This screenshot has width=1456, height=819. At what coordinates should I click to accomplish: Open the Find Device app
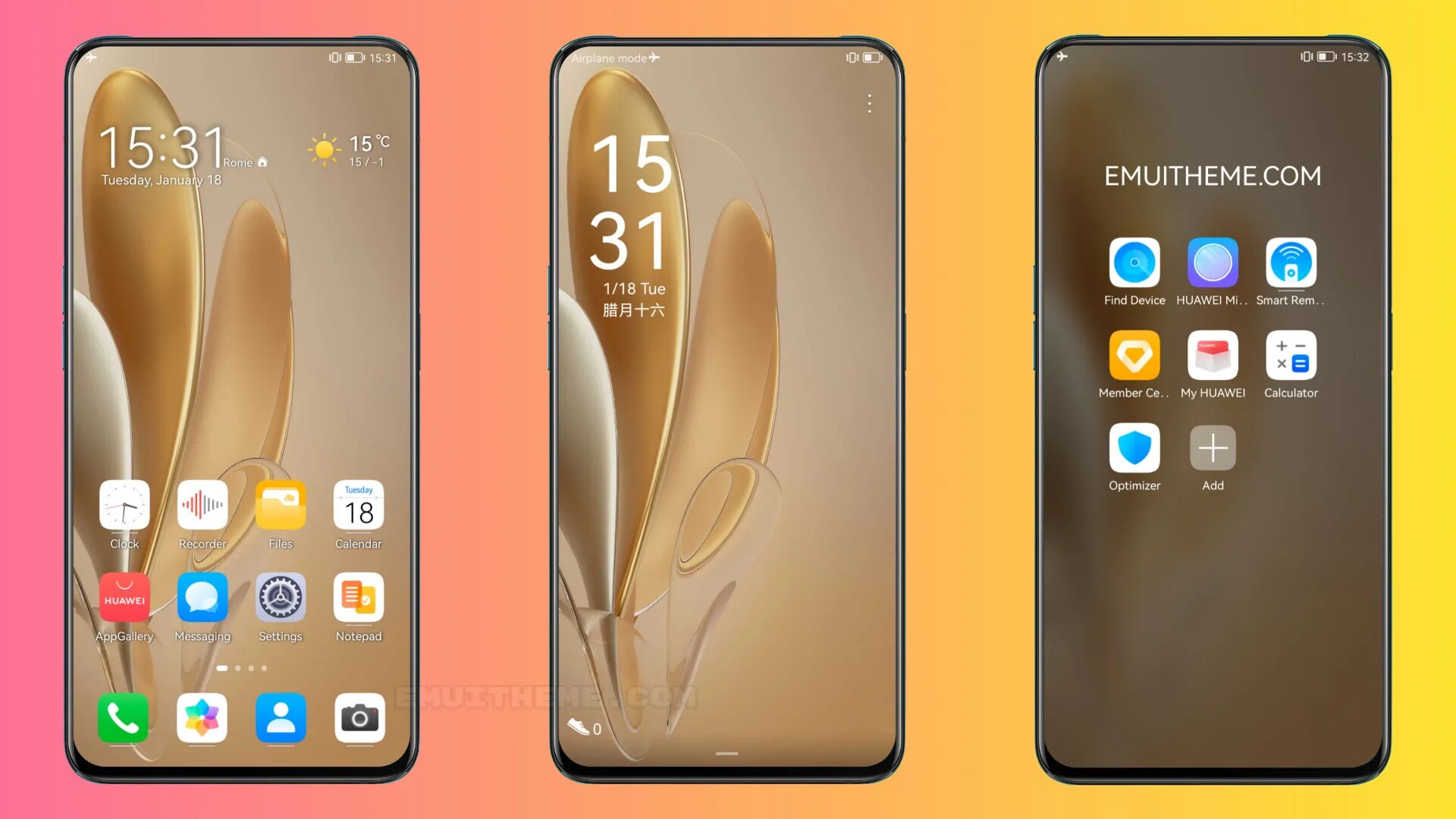click(x=1134, y=262)
